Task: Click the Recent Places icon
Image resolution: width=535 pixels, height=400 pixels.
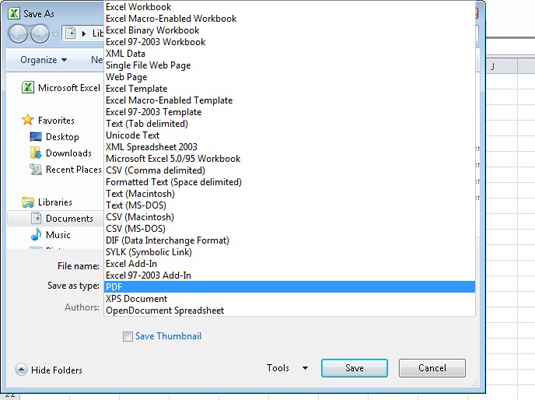Action: point(35,169)
